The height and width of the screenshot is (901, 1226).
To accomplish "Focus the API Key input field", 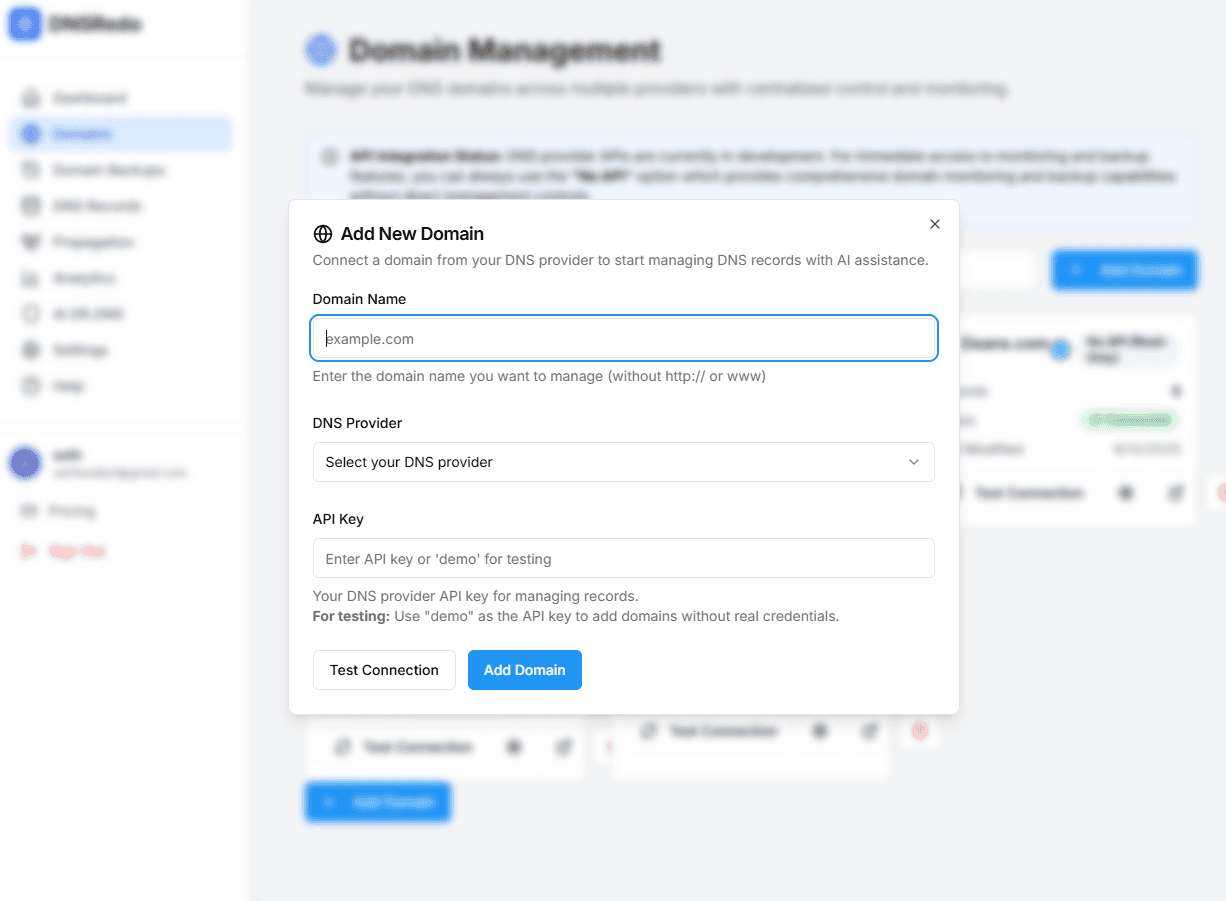I will pos(624,558).
